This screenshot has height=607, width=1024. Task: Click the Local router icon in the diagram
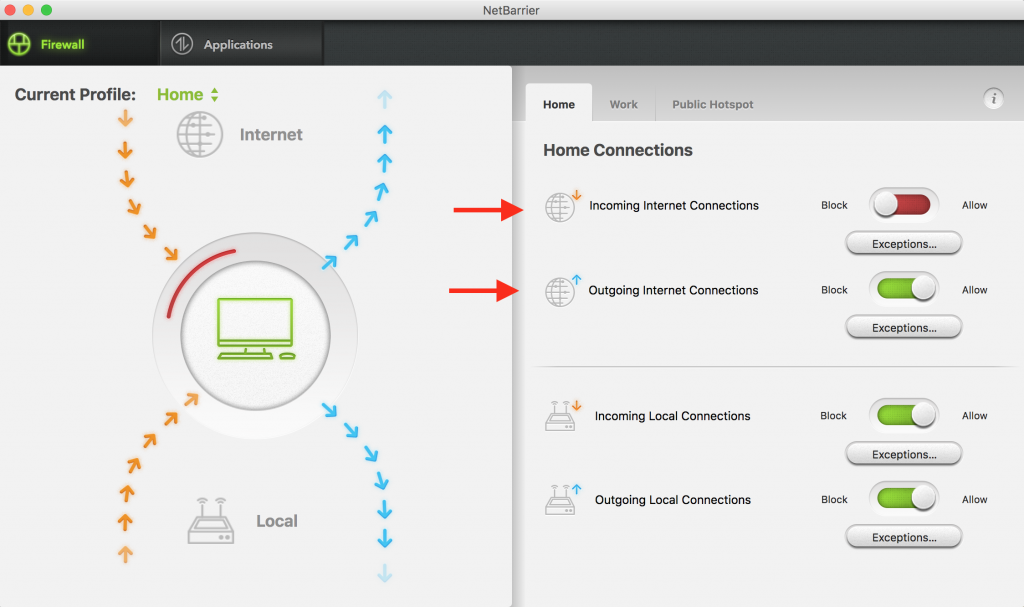(211, 521)
